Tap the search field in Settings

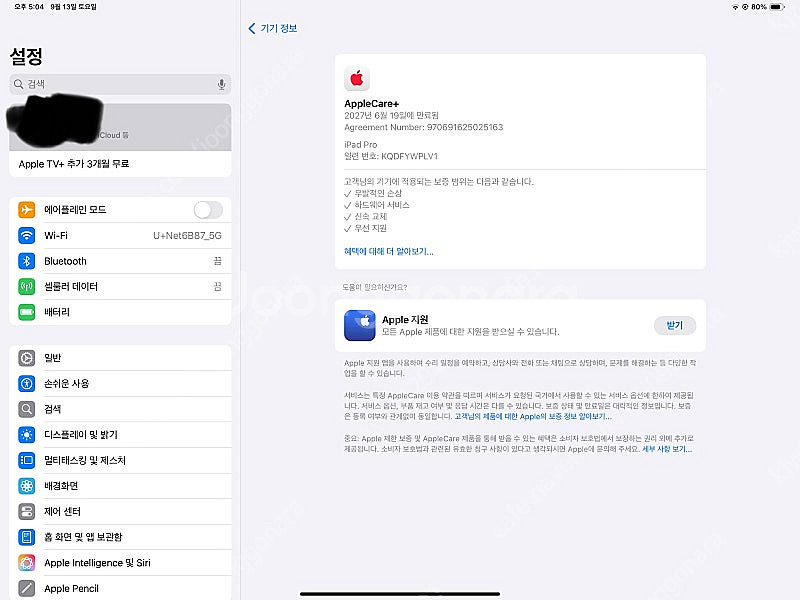point(120,84)
